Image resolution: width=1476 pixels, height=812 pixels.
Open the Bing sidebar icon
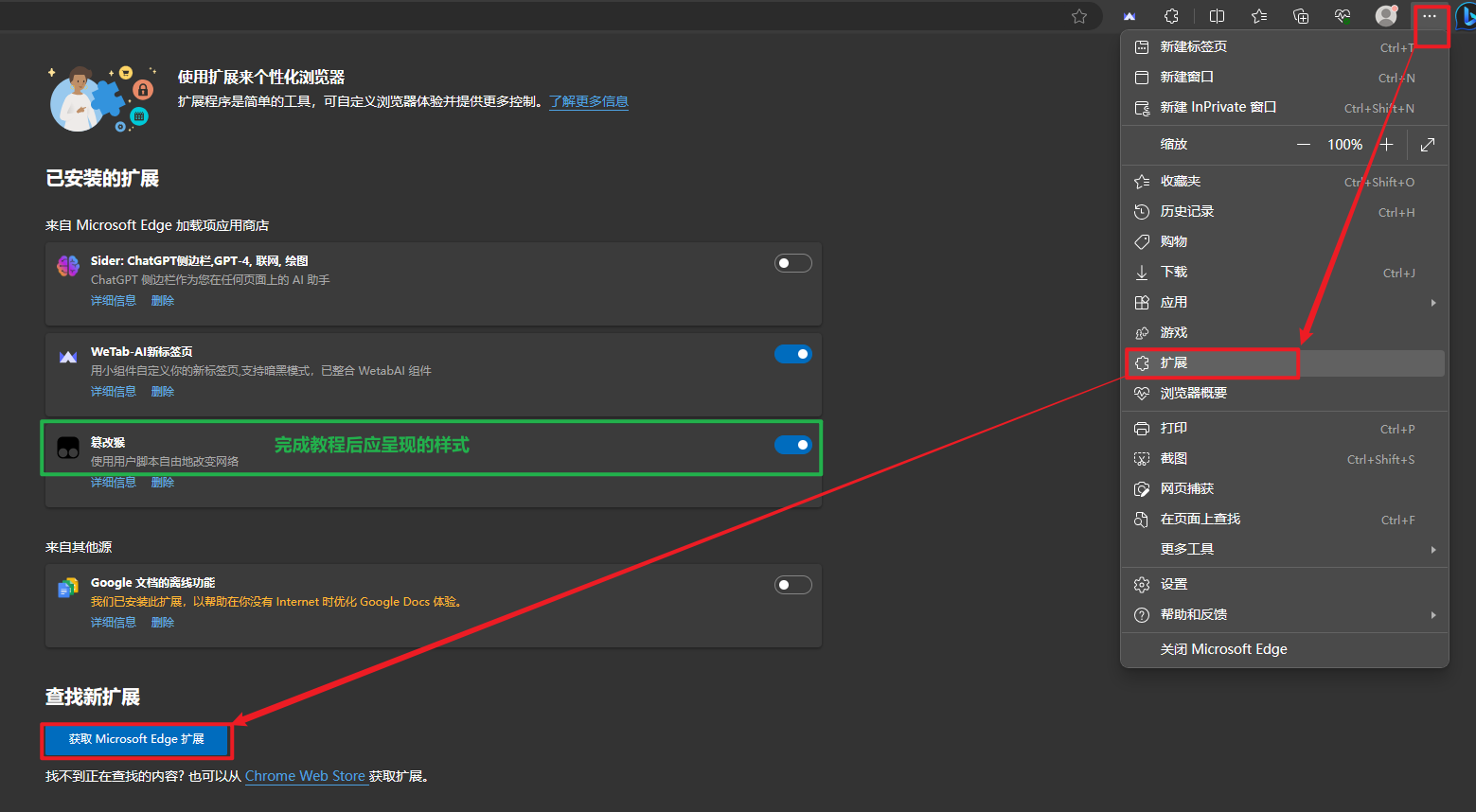point(1466,16)
